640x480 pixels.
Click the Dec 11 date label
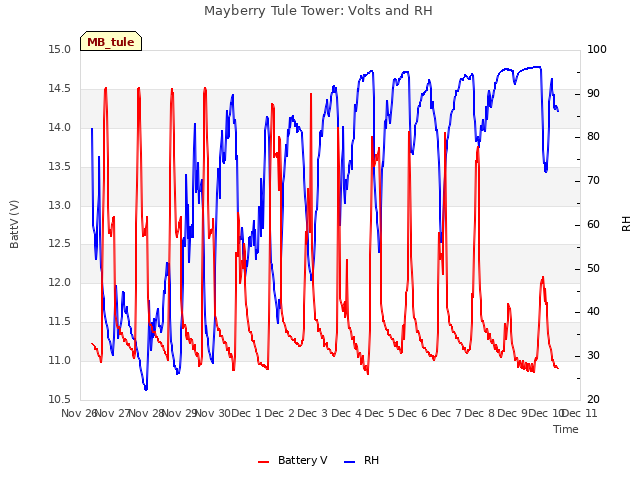tap(580, 413)
